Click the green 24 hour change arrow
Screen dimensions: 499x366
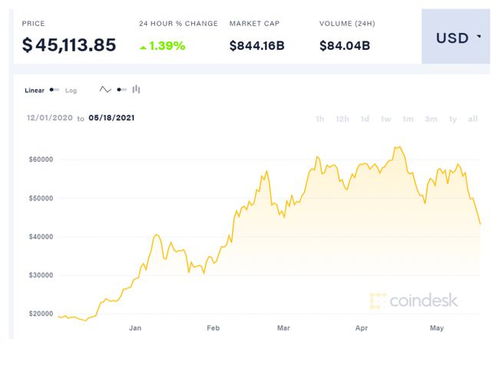click(x=143, y=48)
